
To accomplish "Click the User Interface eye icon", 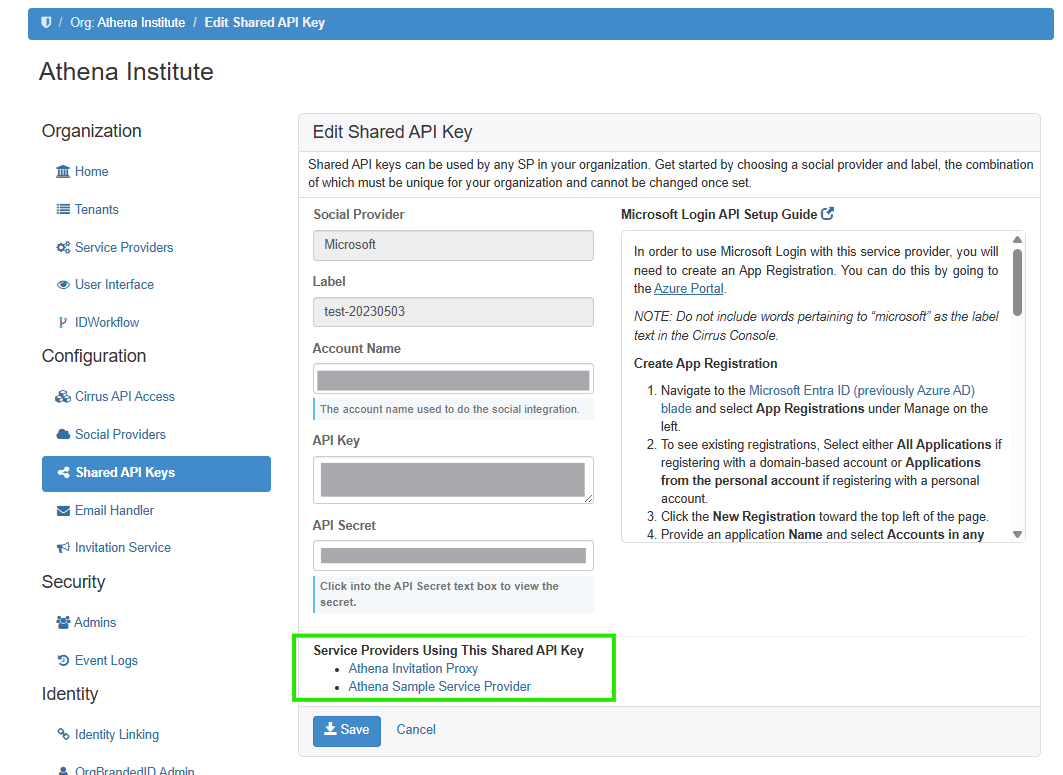I will pyautogui.click(x=64, y=285).
